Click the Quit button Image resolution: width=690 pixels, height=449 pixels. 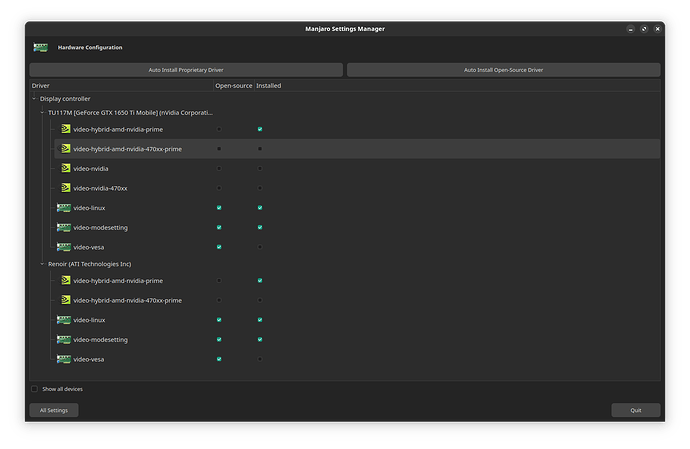tap(636, 410)
